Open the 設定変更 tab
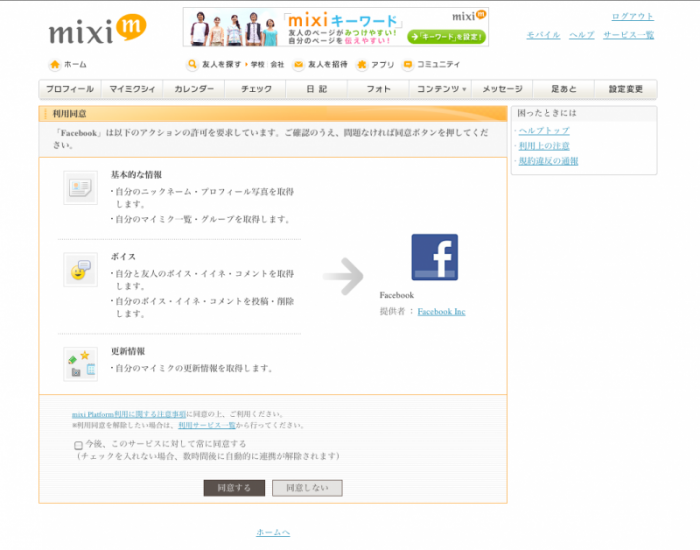The height and width of the screenshot is (550, 700). [x=625, y=89]
